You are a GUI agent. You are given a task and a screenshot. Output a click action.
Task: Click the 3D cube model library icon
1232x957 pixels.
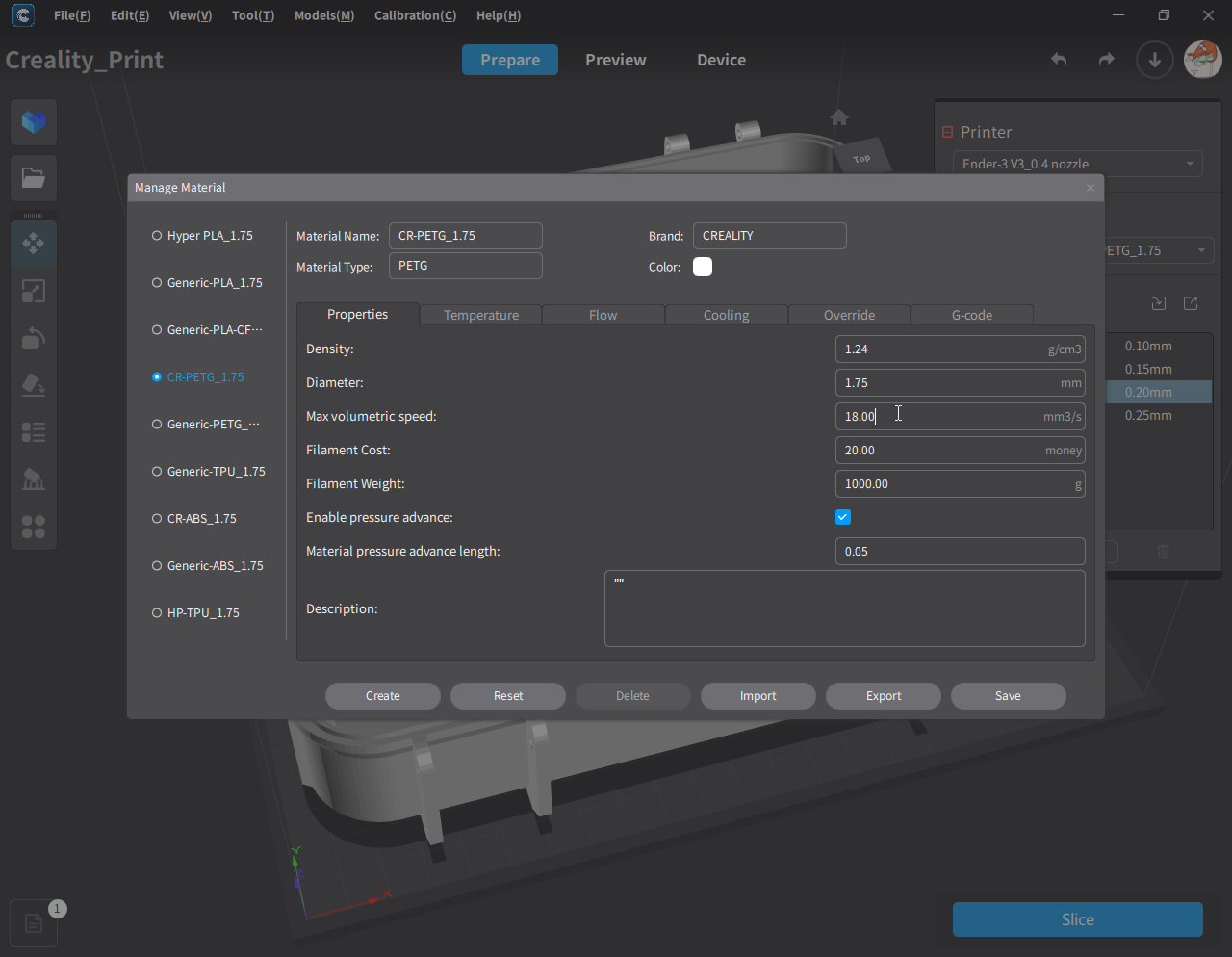point(34,122)
